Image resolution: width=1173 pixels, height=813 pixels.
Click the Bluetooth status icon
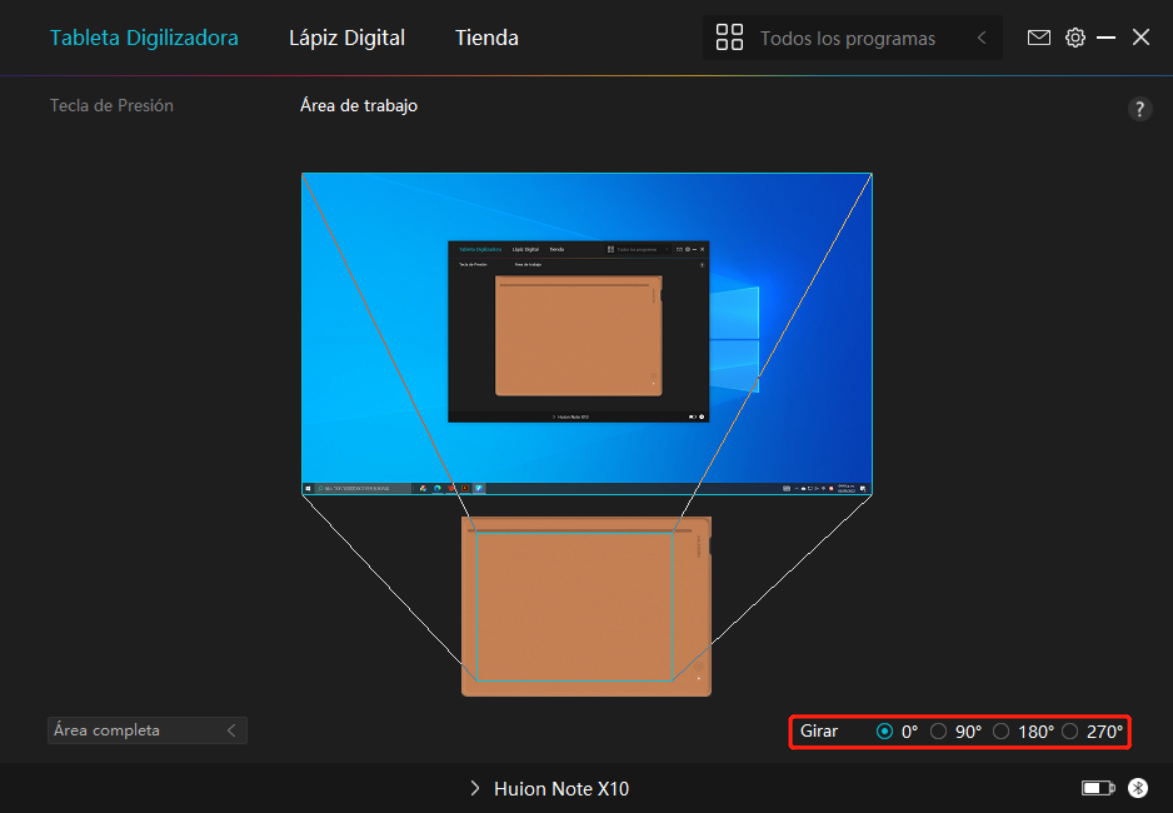coord(1138,788)
